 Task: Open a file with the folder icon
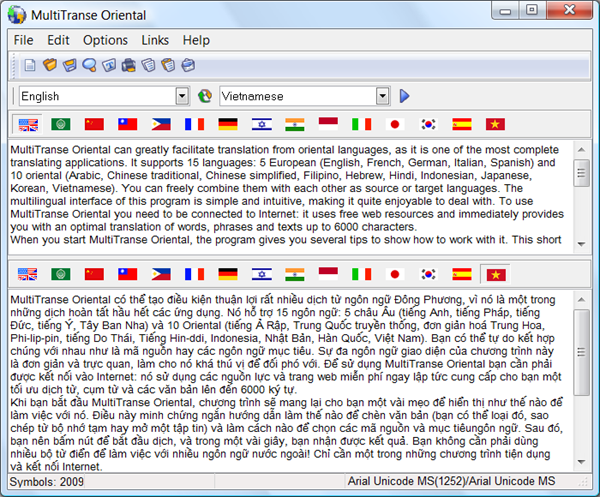pyautogui.click(x=50, y=65)
